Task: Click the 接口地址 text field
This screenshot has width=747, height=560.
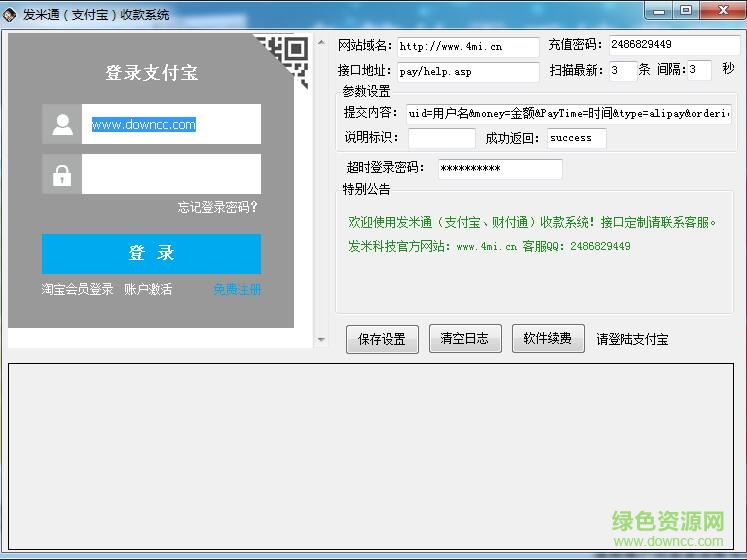Action: pos(467,72)
